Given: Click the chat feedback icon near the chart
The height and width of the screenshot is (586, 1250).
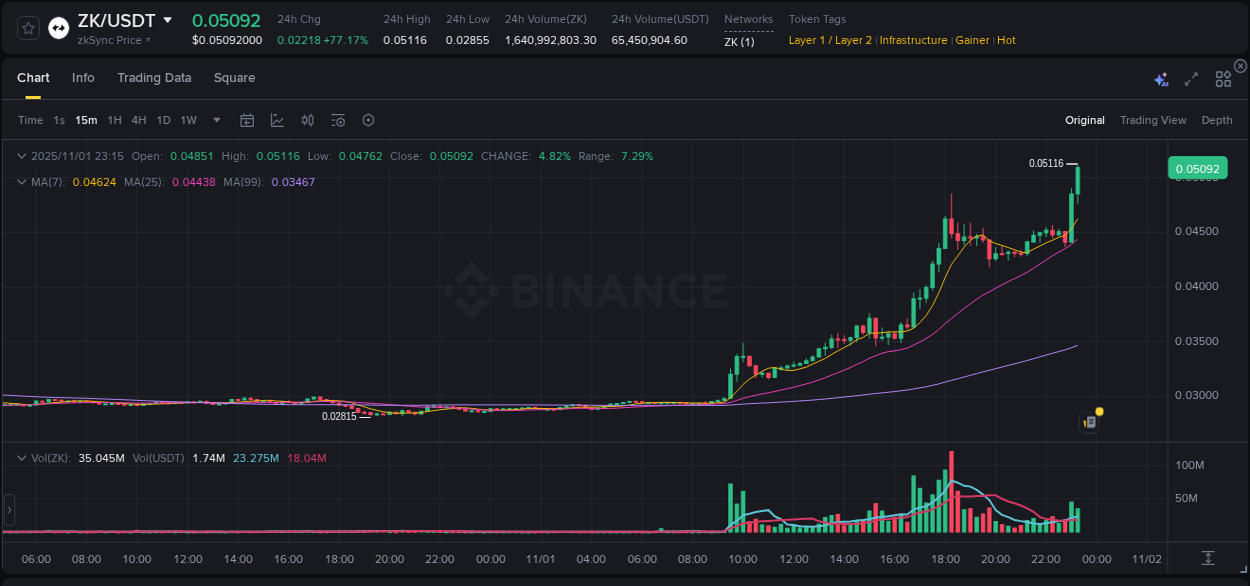Looking at the screenshot, I should tap(1088, 421).
